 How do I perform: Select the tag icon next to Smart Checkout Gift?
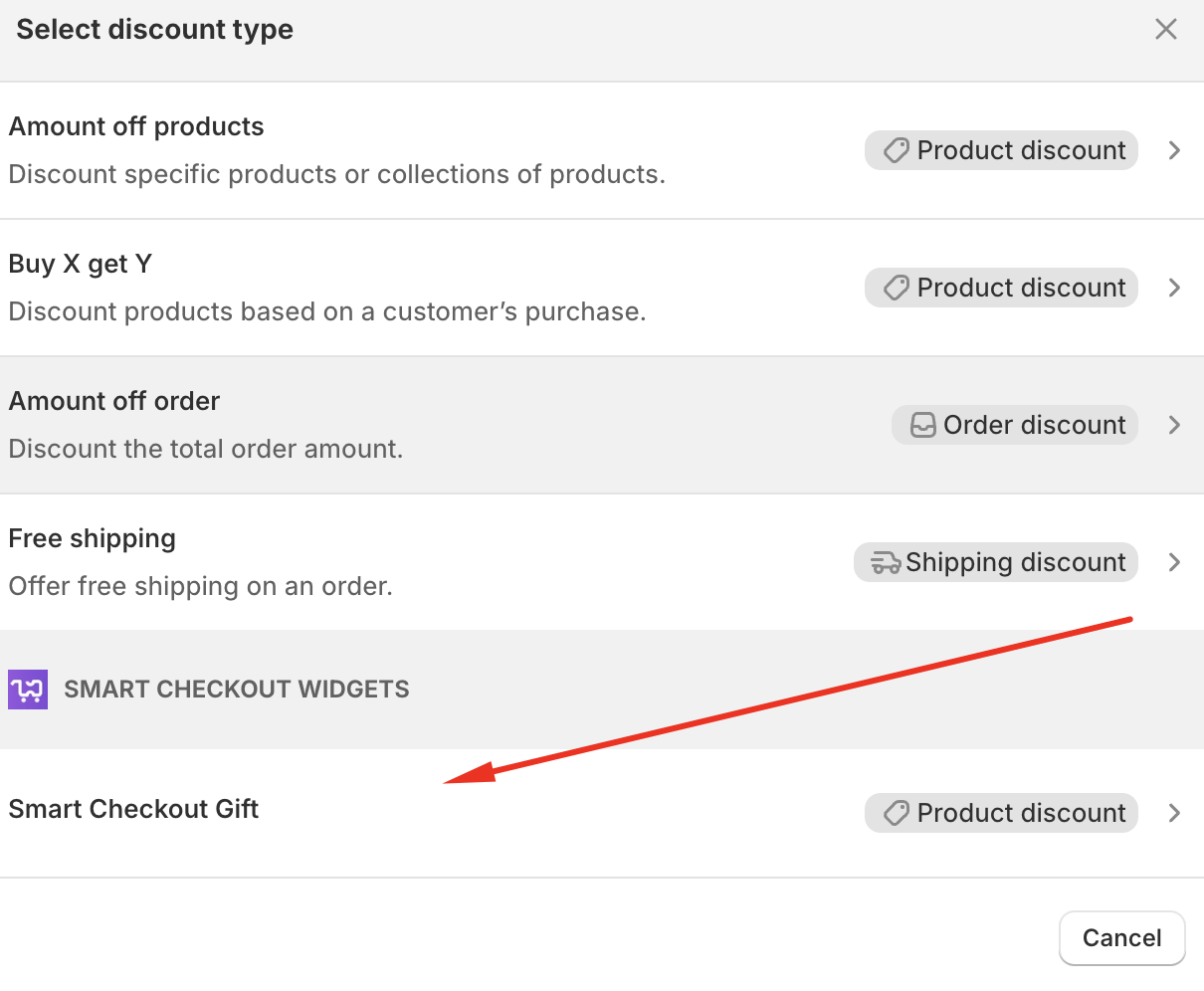[x=896, y=813]
